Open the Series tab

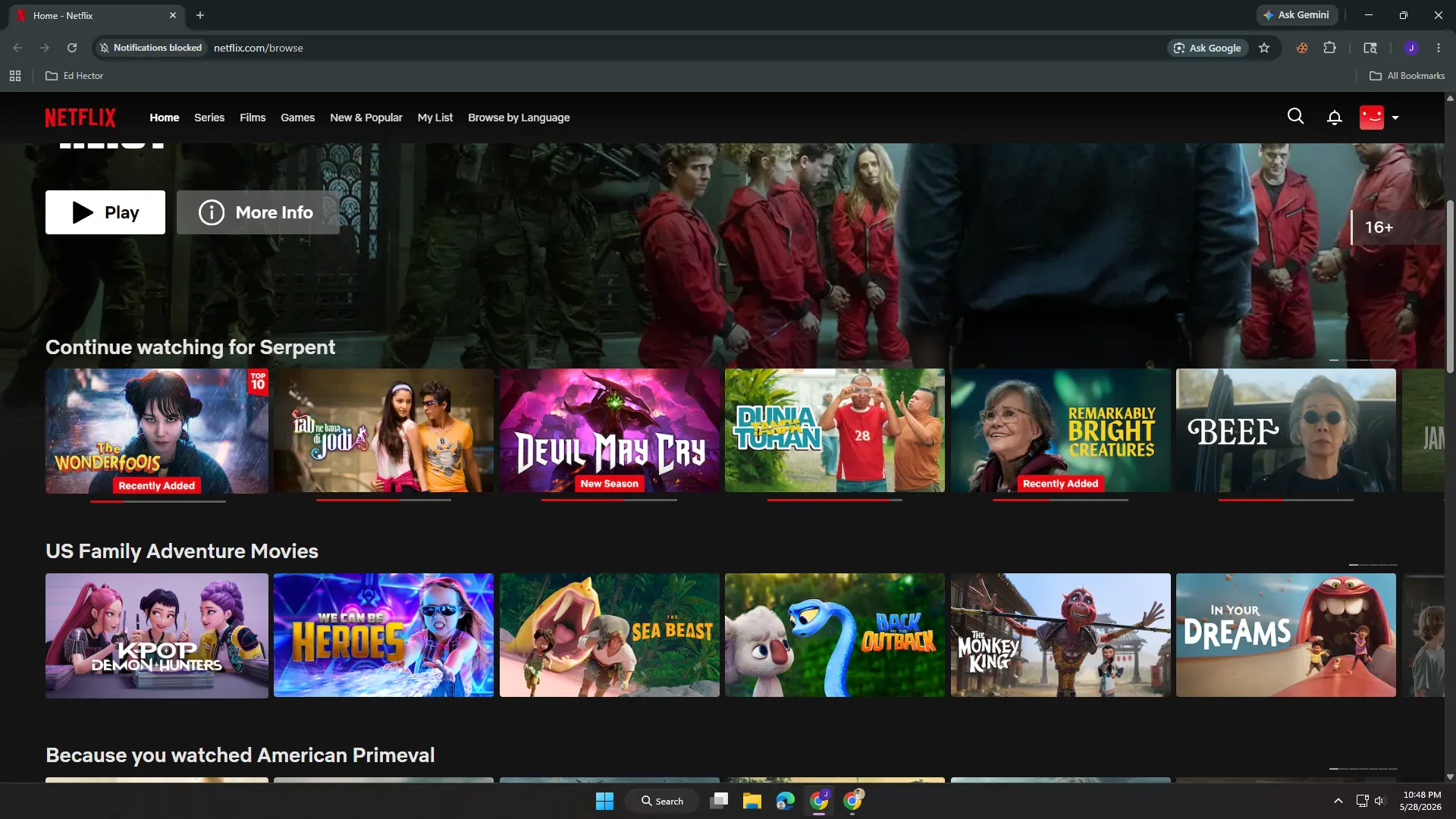[209, 118]
